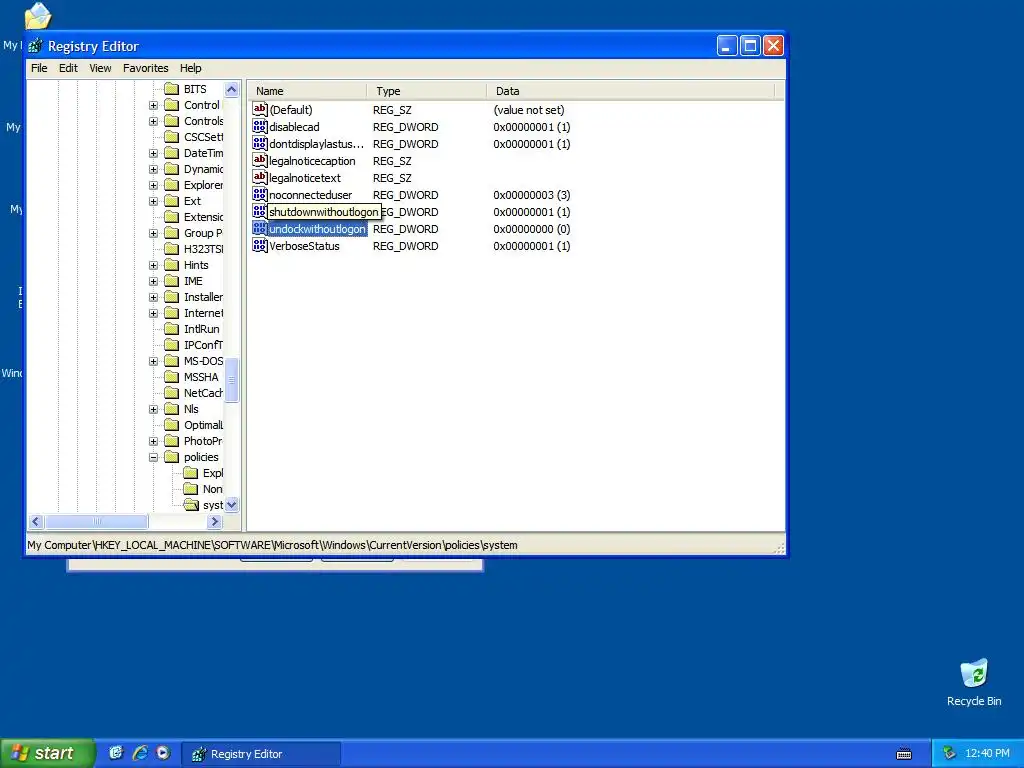The image size is (1024, 768).
Task: Launch Internet Explorer from quick launch
Action: [x=140, y=753]
